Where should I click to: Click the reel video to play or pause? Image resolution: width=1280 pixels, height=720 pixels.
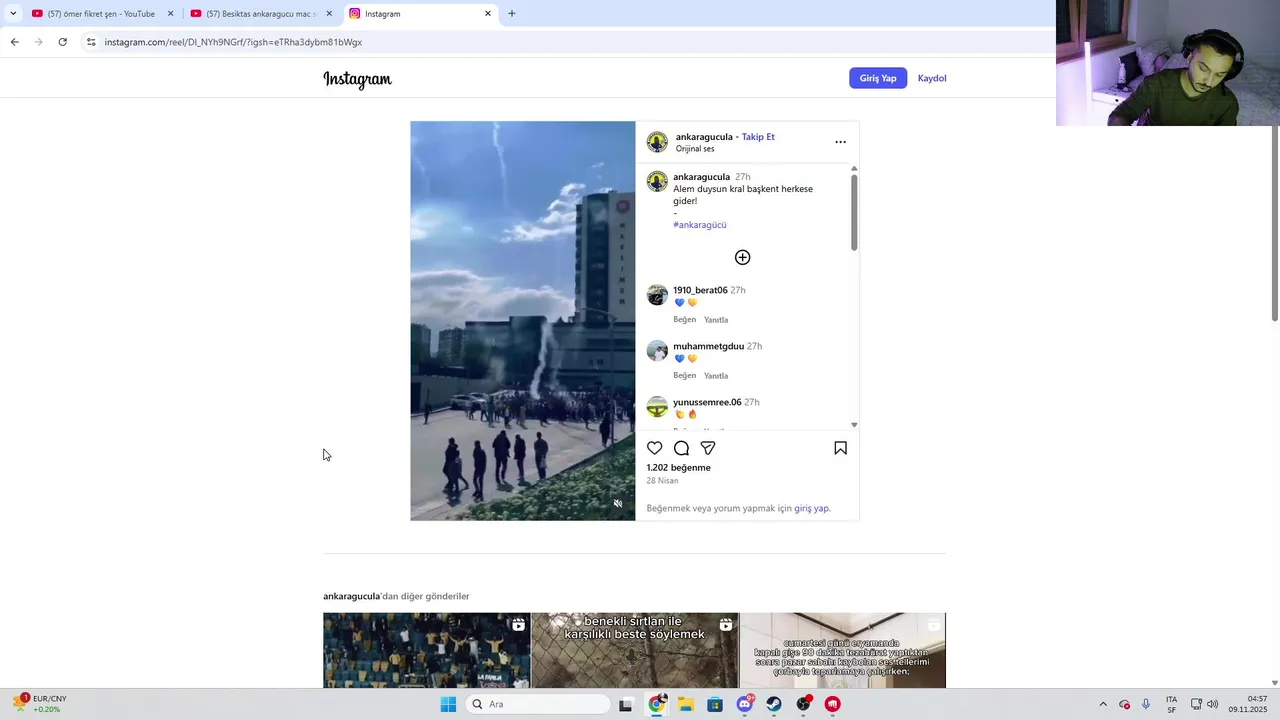click(x=522, y=320)
